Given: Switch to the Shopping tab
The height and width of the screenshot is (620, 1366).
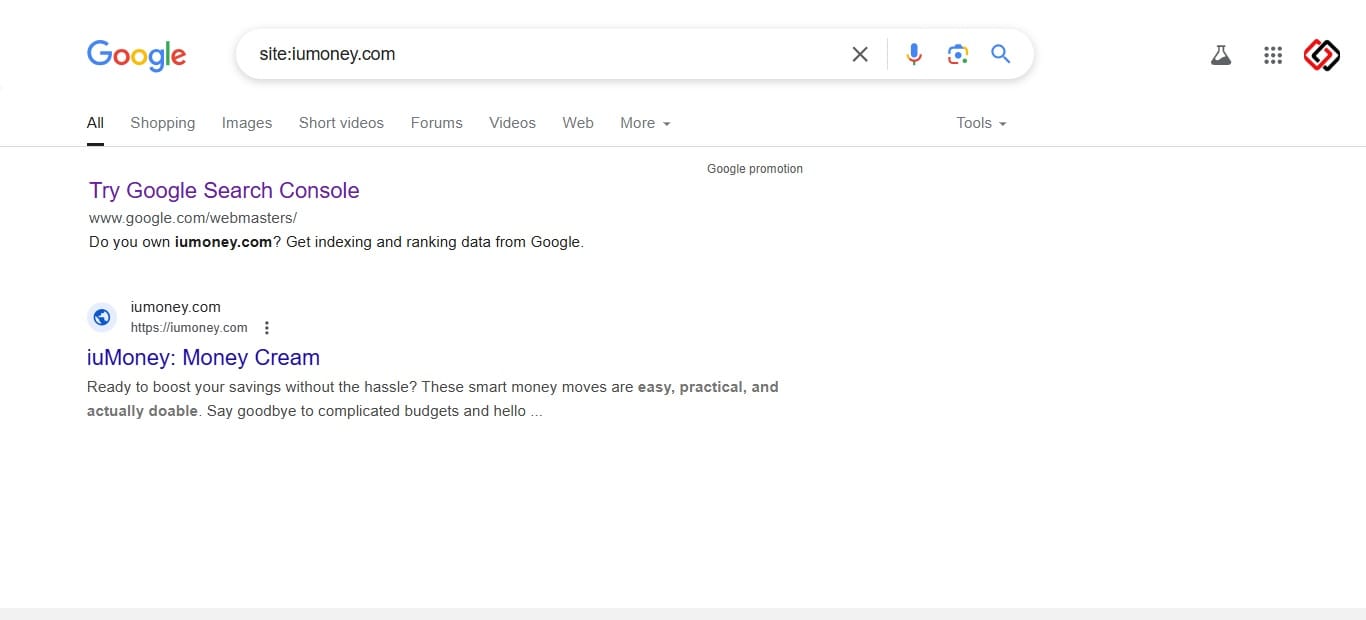Looking at the screenshot, I should 163,123.
